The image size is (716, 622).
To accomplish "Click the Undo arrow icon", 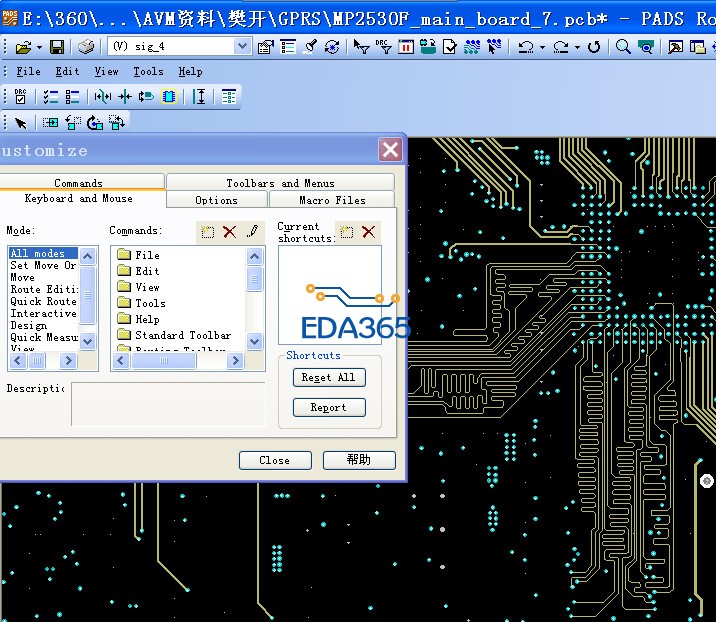I will 525,47.
